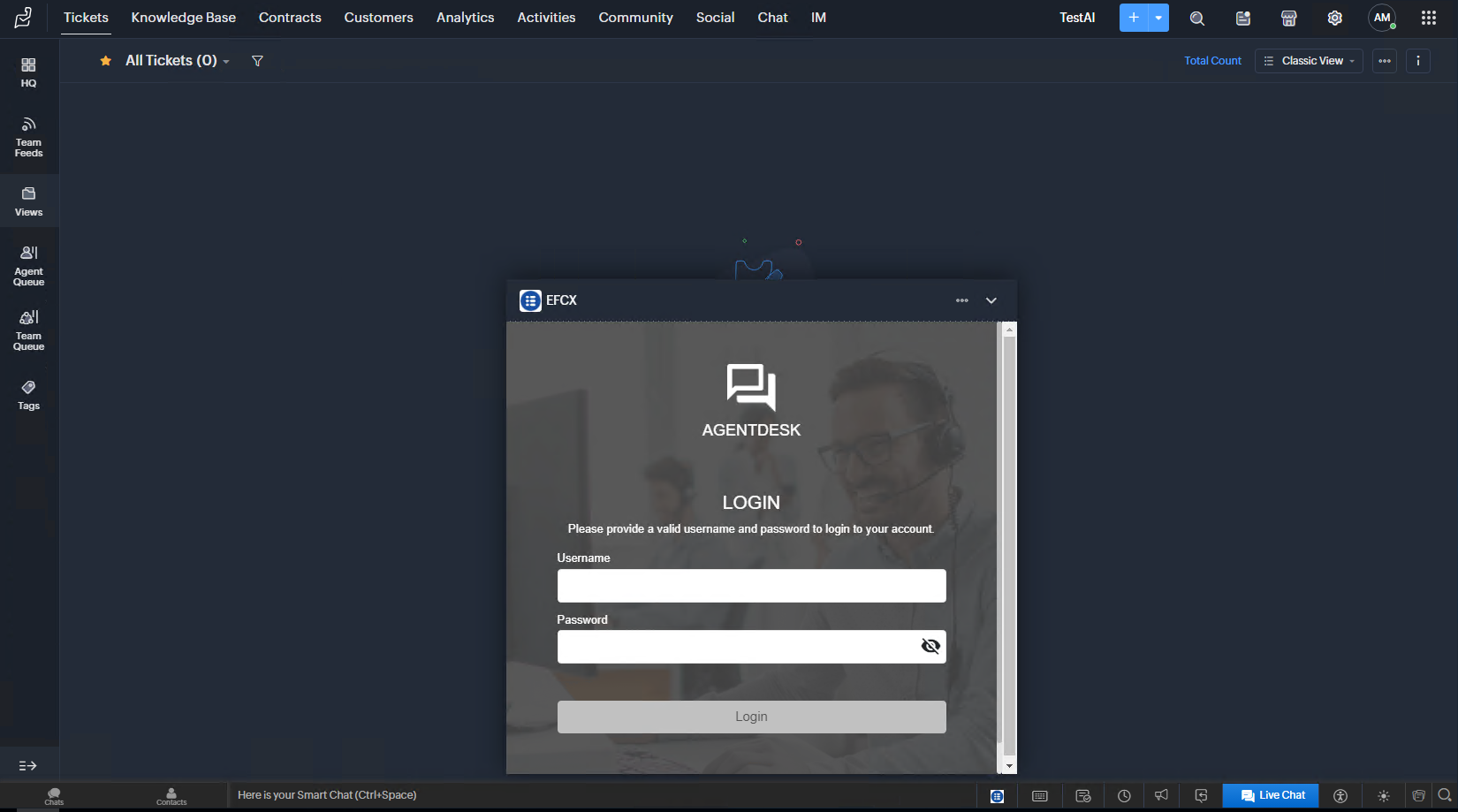Viewport: 1458px width, 812px height.
Task: Click the Live Chat button
Action: click(1271, 795)
